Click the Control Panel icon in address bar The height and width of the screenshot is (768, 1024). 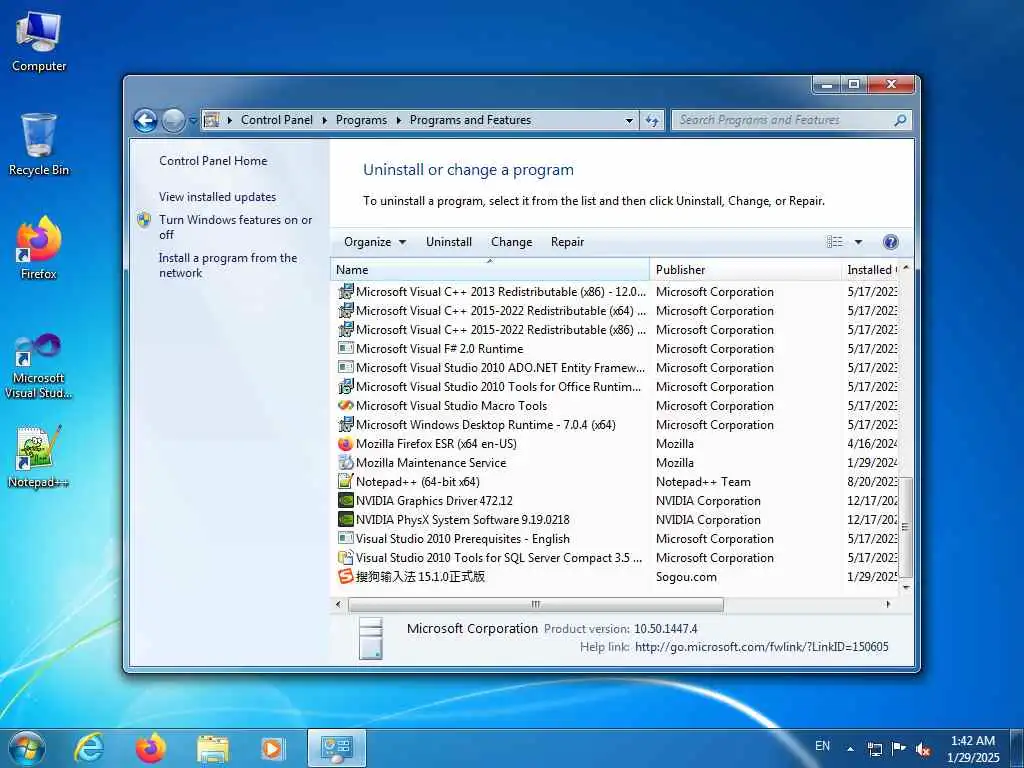211,120
